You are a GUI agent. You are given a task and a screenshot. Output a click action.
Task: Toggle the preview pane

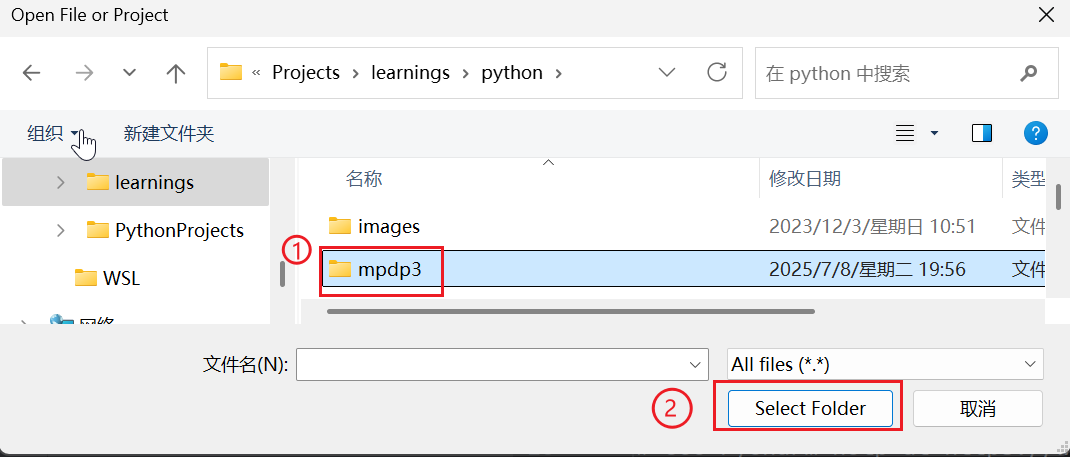click(982, 133)
